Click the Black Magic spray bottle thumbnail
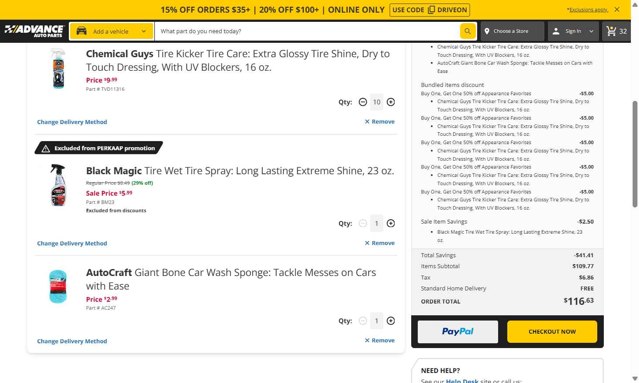The image size is (639, 383). point(58,185)
